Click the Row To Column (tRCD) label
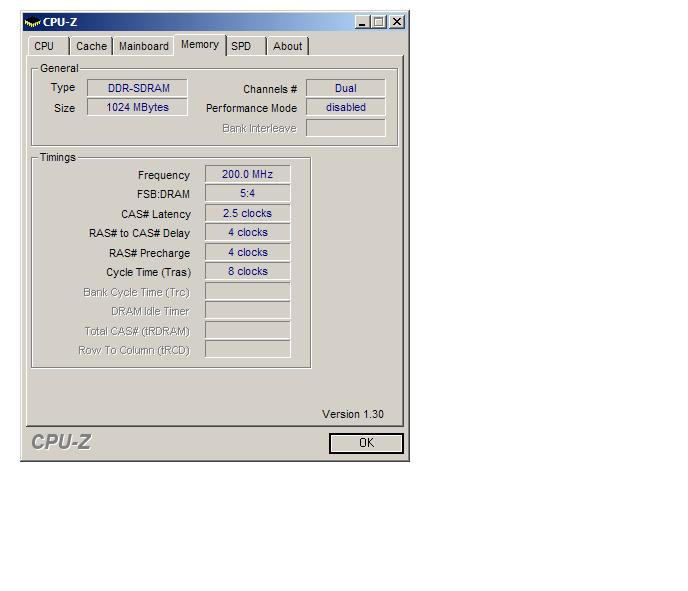This screenshot has width=688, height=591. (x=134, y=351)
